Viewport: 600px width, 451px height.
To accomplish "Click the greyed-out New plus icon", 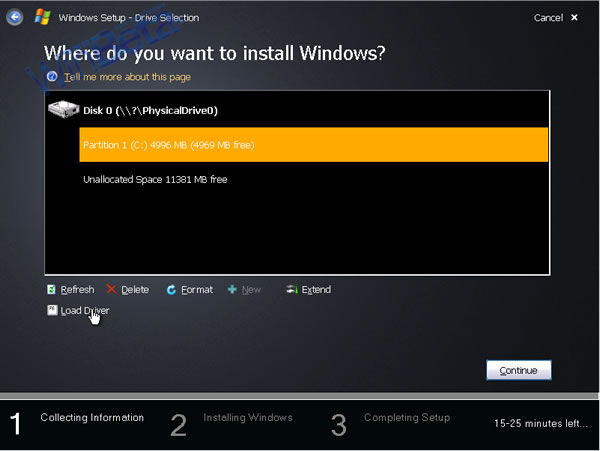I will [x=232, y=290].
